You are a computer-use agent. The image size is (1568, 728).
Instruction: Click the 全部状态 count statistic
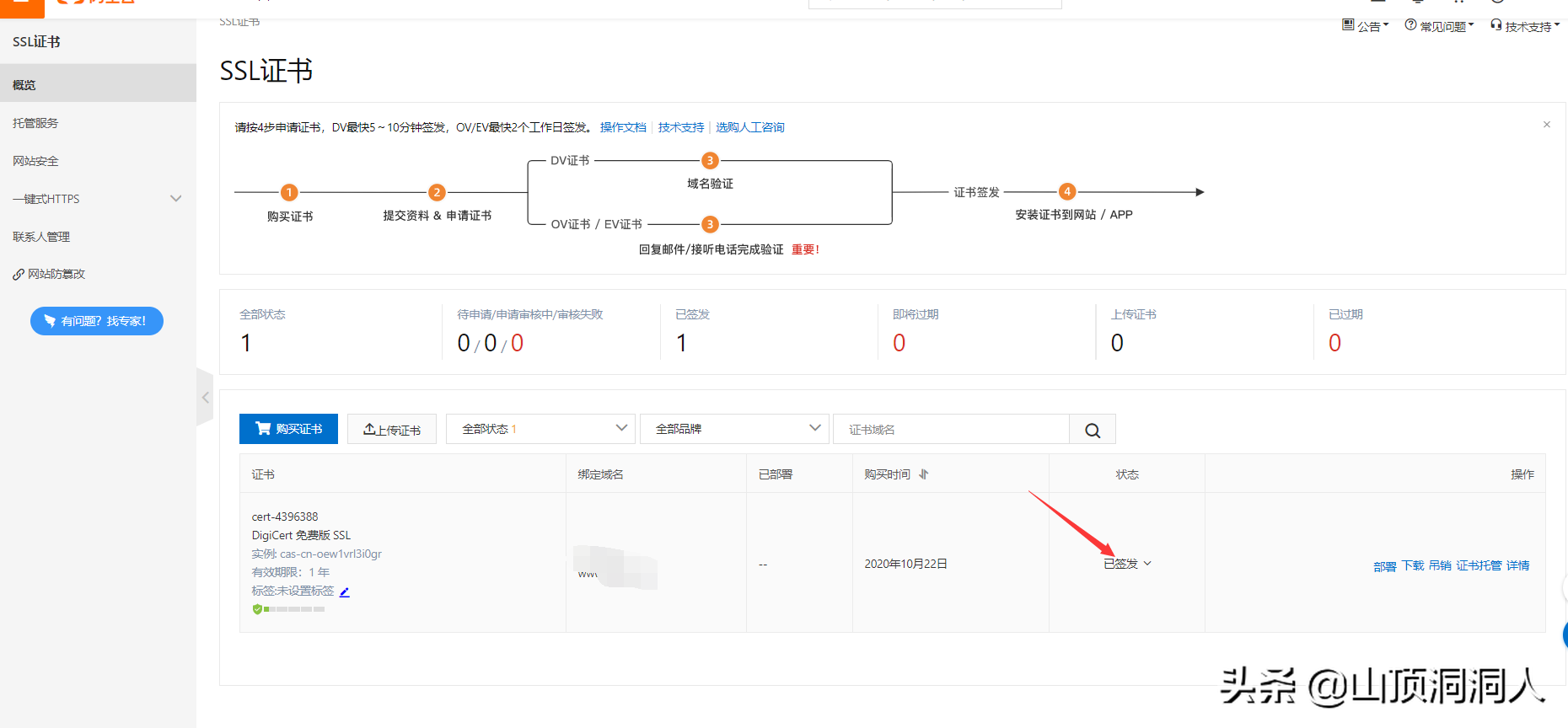tap(246, 343)
